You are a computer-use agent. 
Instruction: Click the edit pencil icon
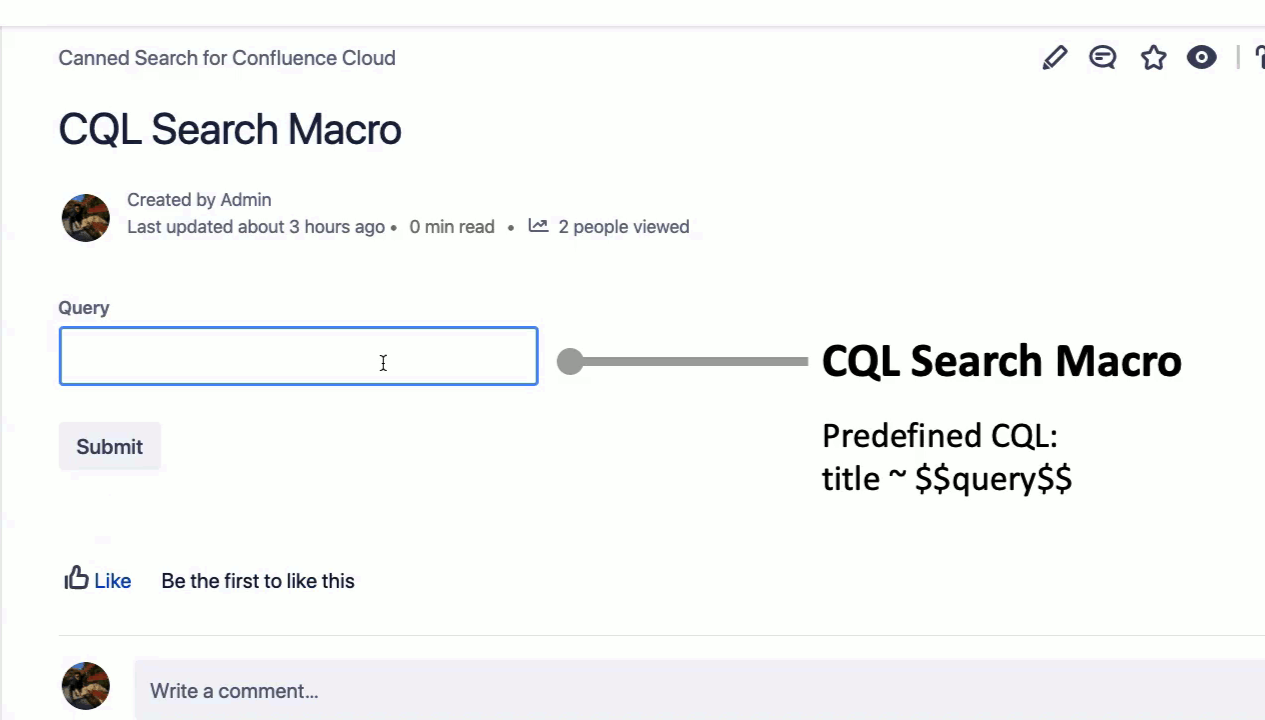click(x=1054, y=58)
